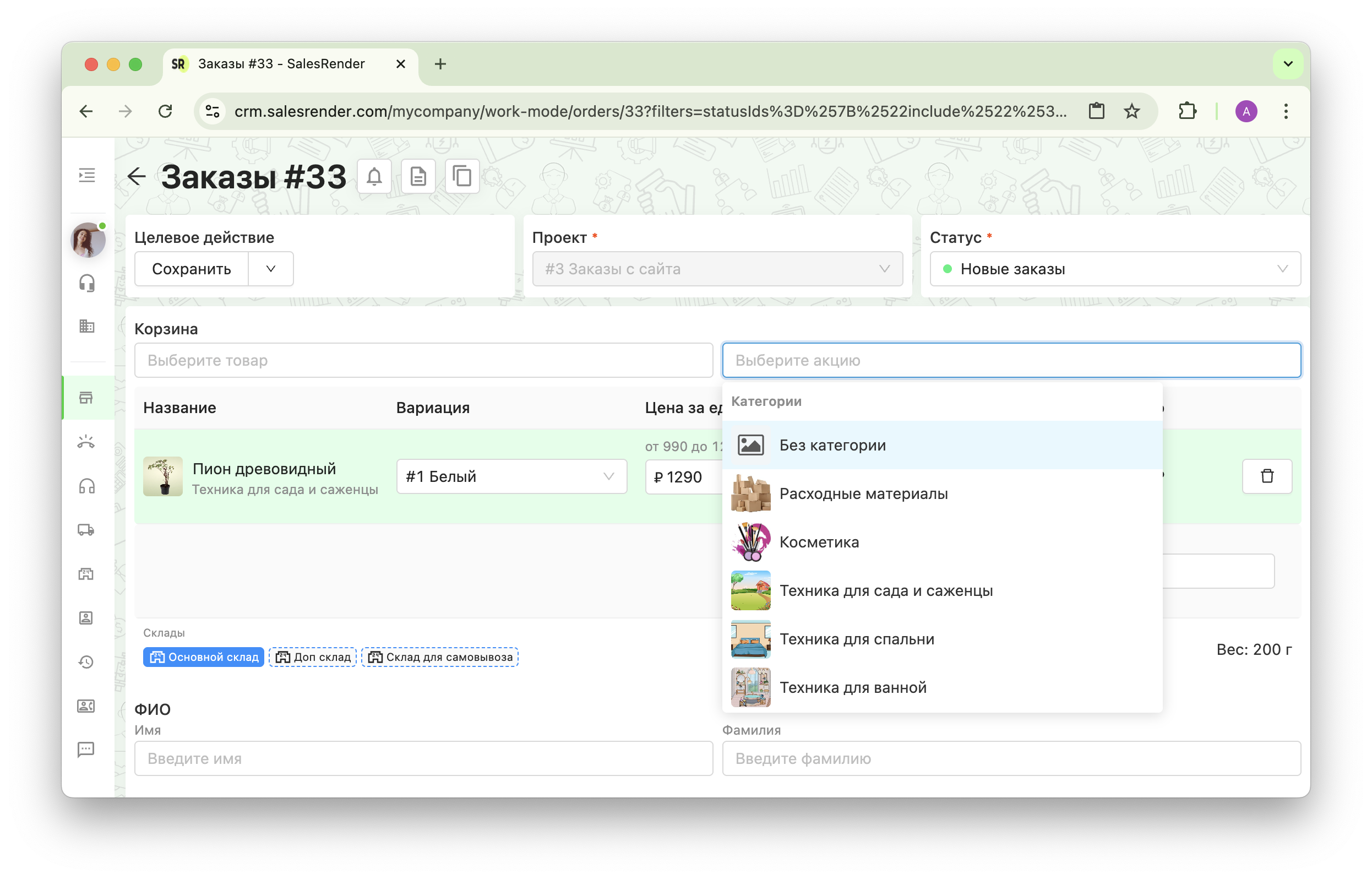Open the user badge sidebar icon

coord(86,618)
